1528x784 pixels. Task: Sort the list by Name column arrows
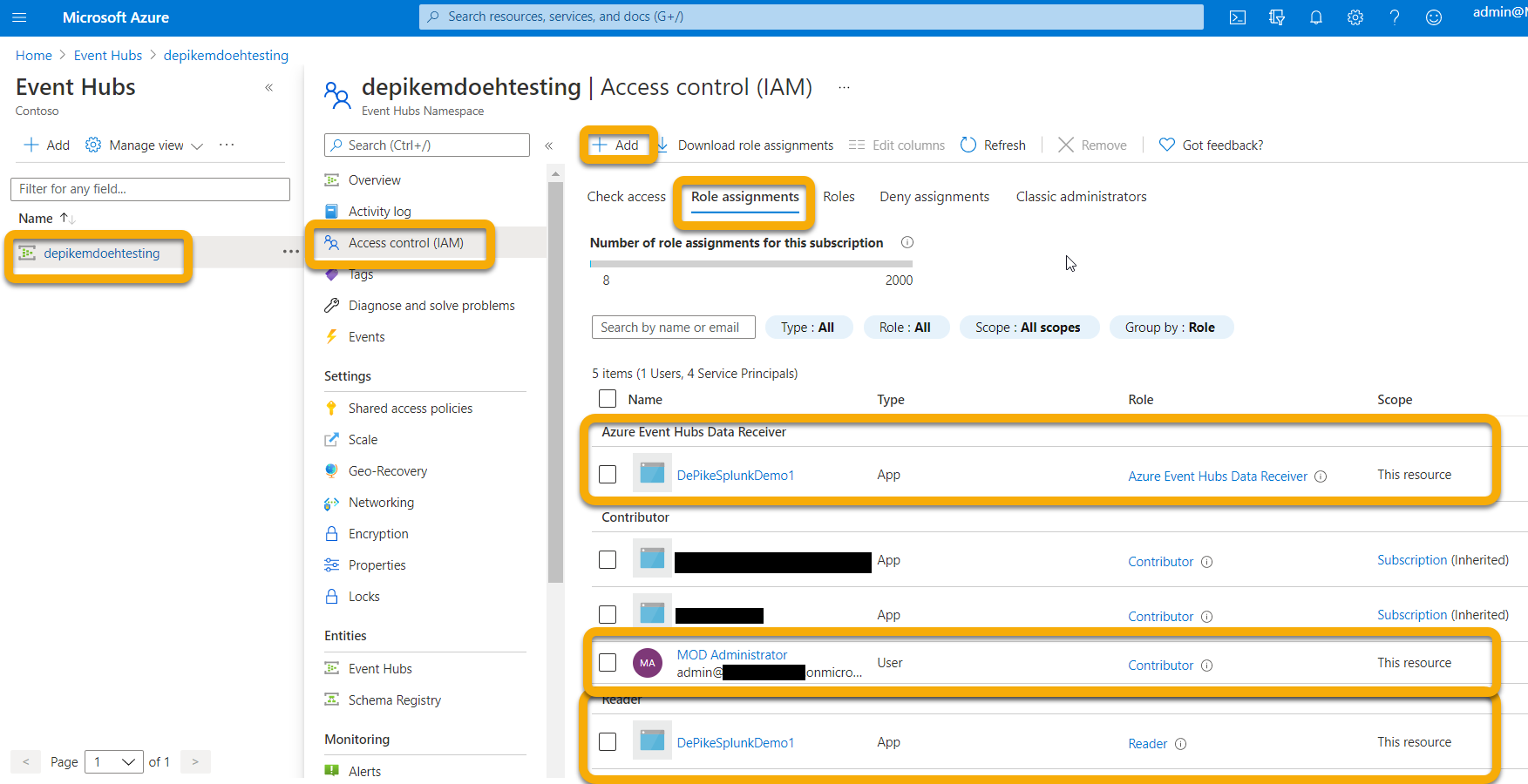click(x=68, y=218)
